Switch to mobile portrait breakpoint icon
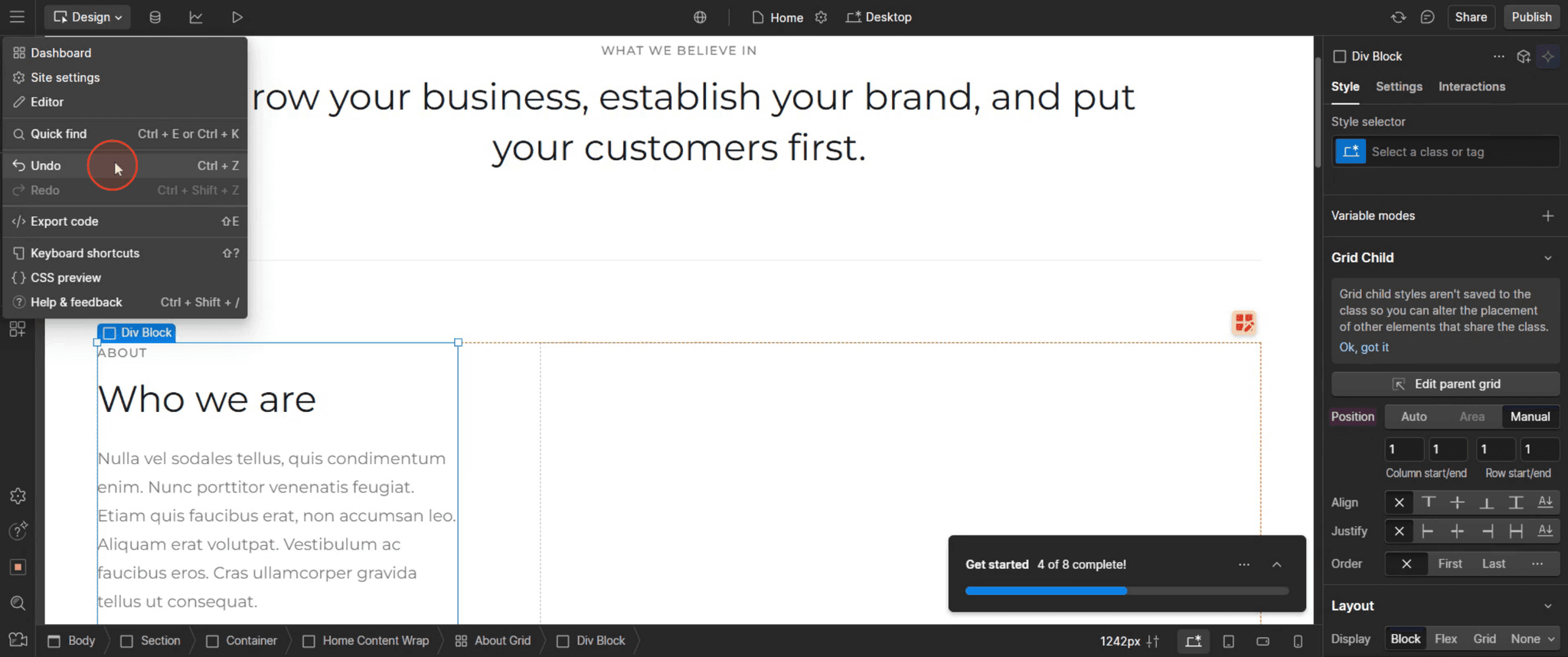Viewport: 1568px width, 657px height. click(1298, 642)
